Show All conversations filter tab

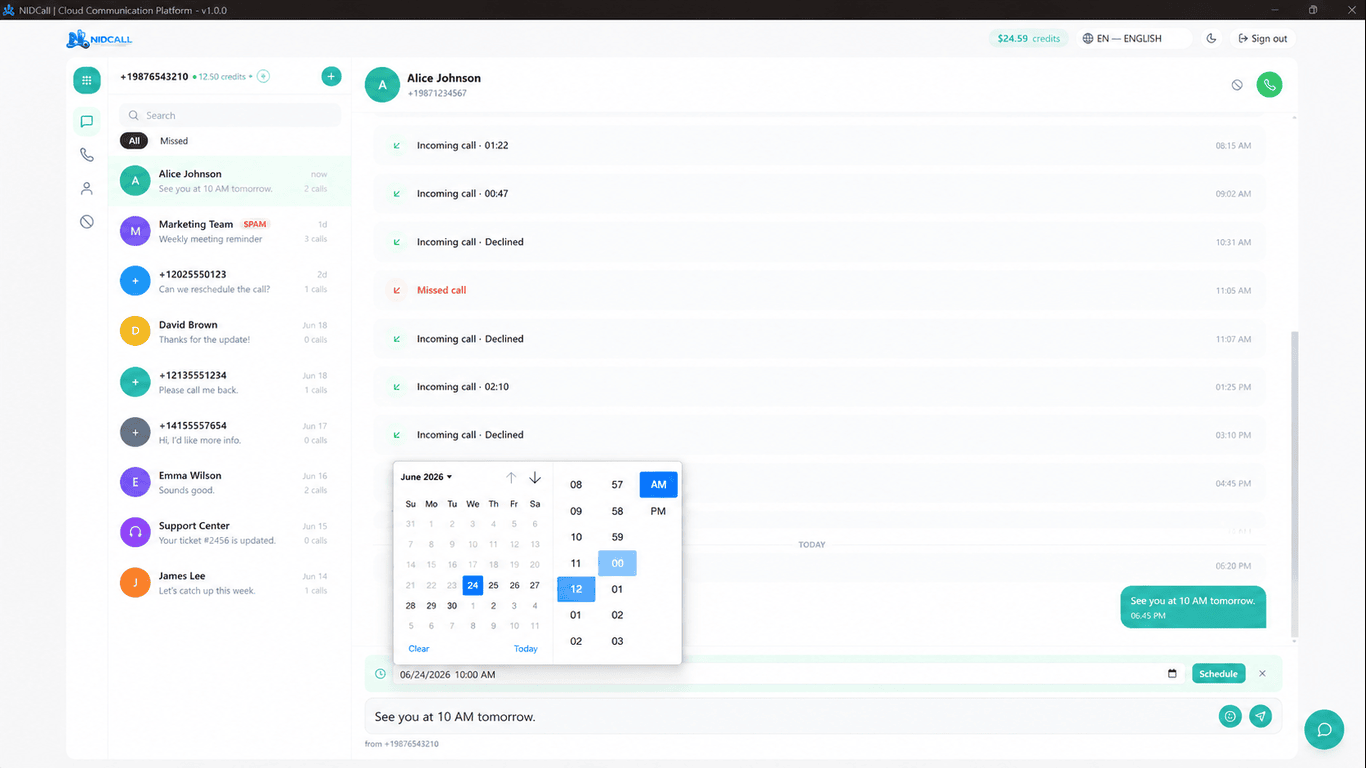click(x=134, y=141)
